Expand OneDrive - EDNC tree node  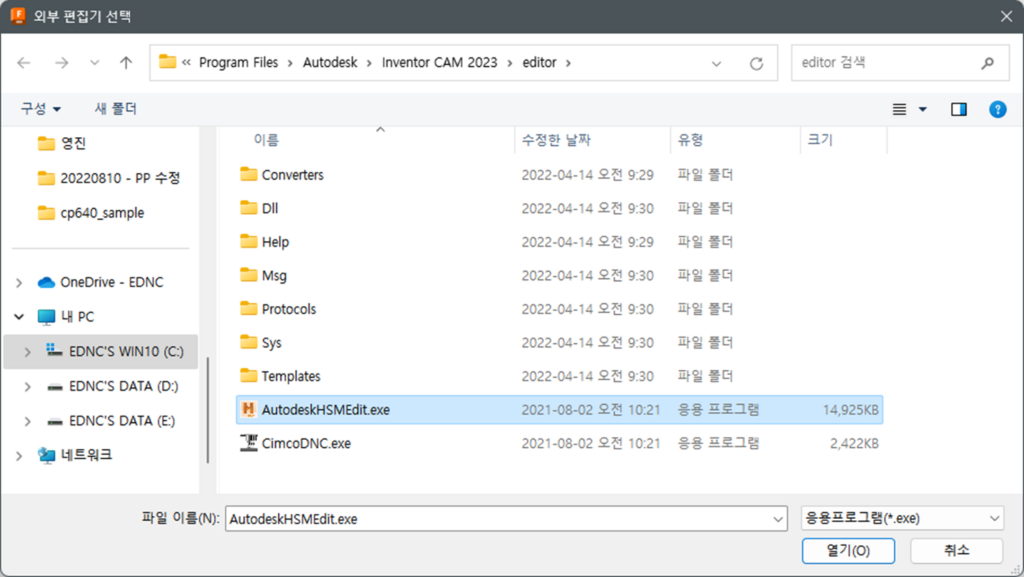coord(19,283)
